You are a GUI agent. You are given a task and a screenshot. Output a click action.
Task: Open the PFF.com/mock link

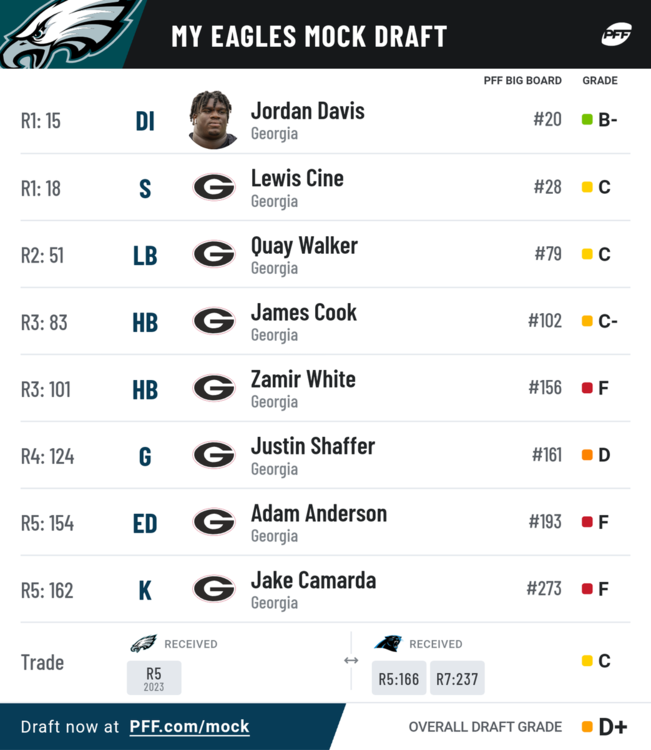coord(189,727)
